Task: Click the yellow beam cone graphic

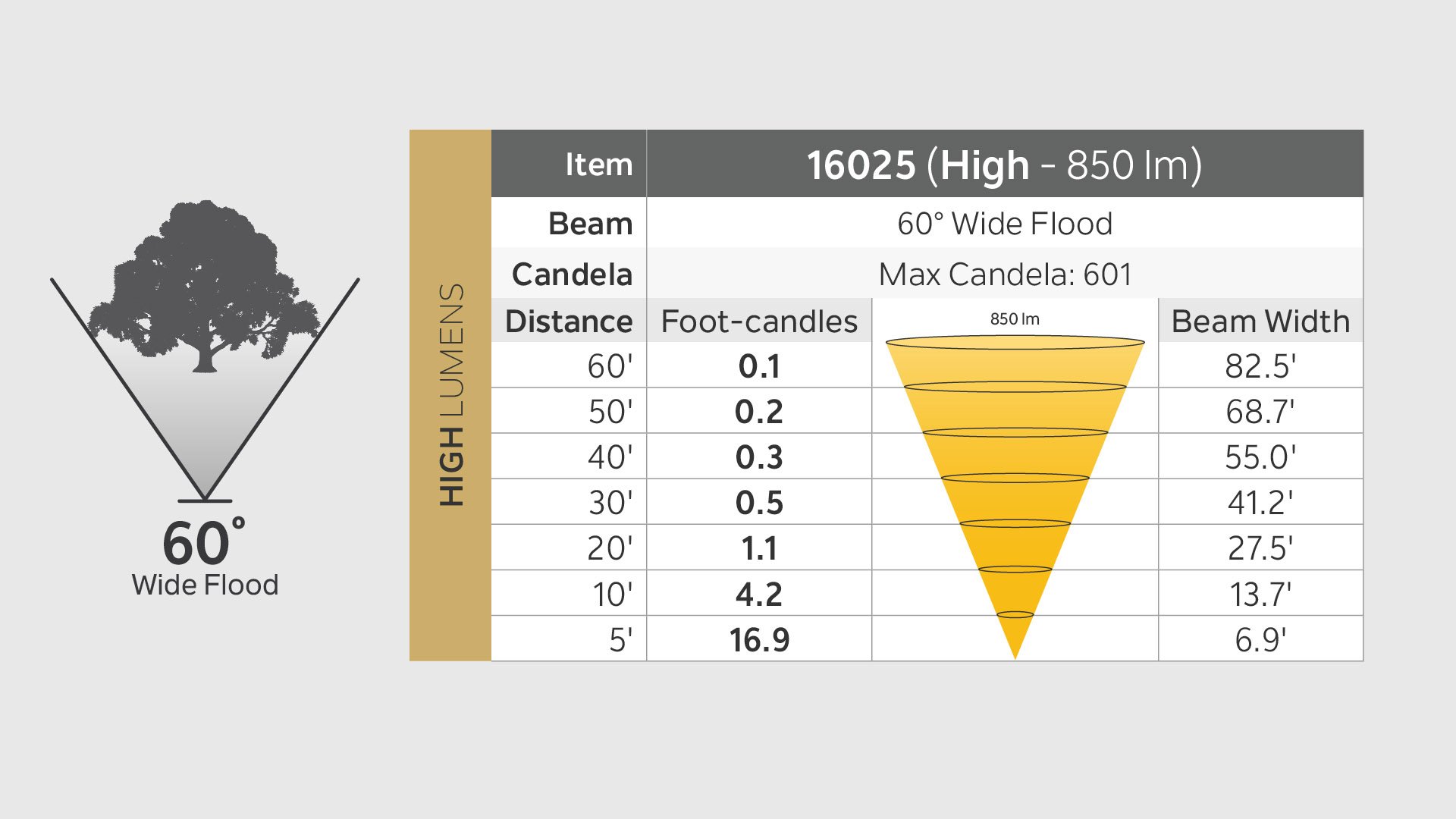Action: [x=1015, y=497]
